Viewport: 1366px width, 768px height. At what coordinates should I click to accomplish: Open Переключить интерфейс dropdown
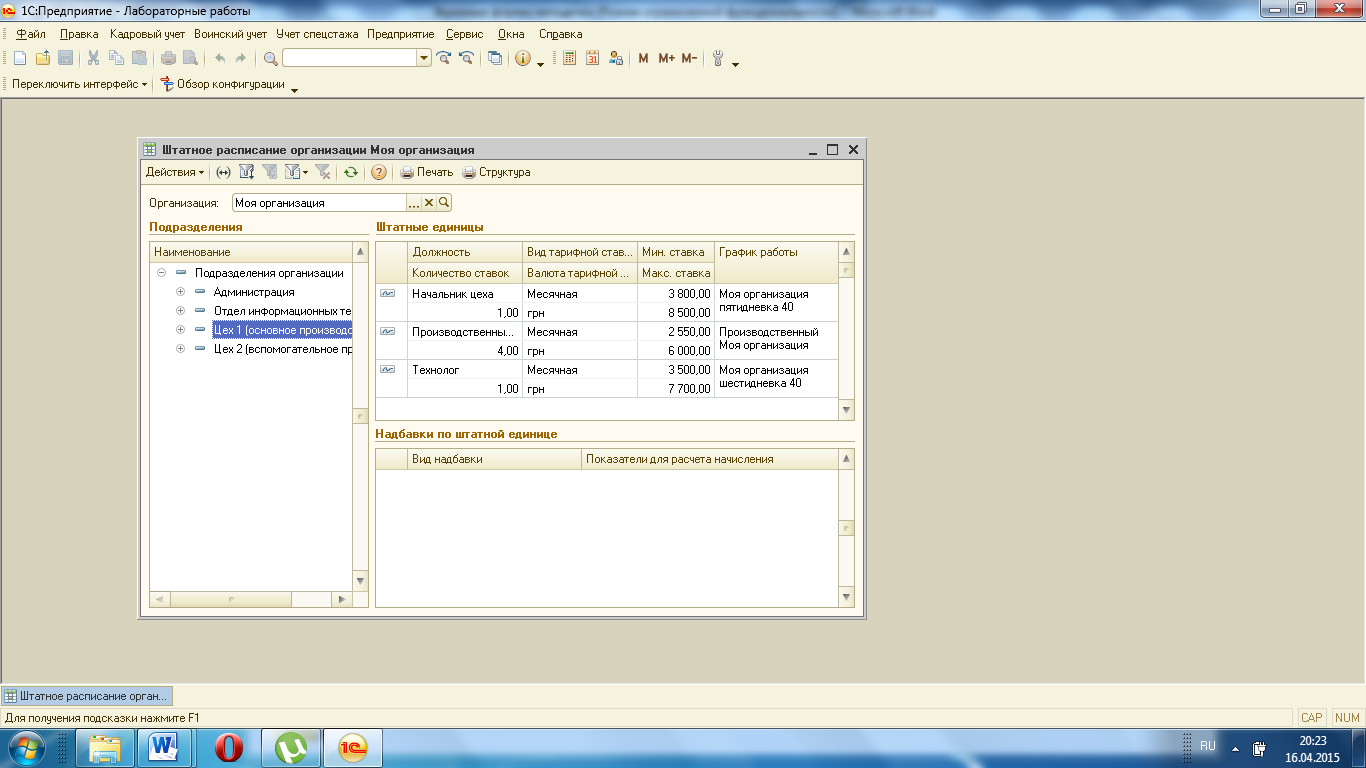click(79, 85)
